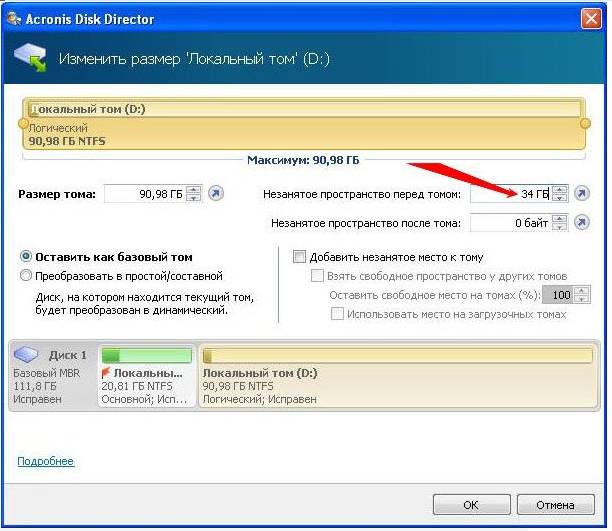
Task: Click the red flag icon on the 20,81 ГБ partition
Action: click(106, 372)
